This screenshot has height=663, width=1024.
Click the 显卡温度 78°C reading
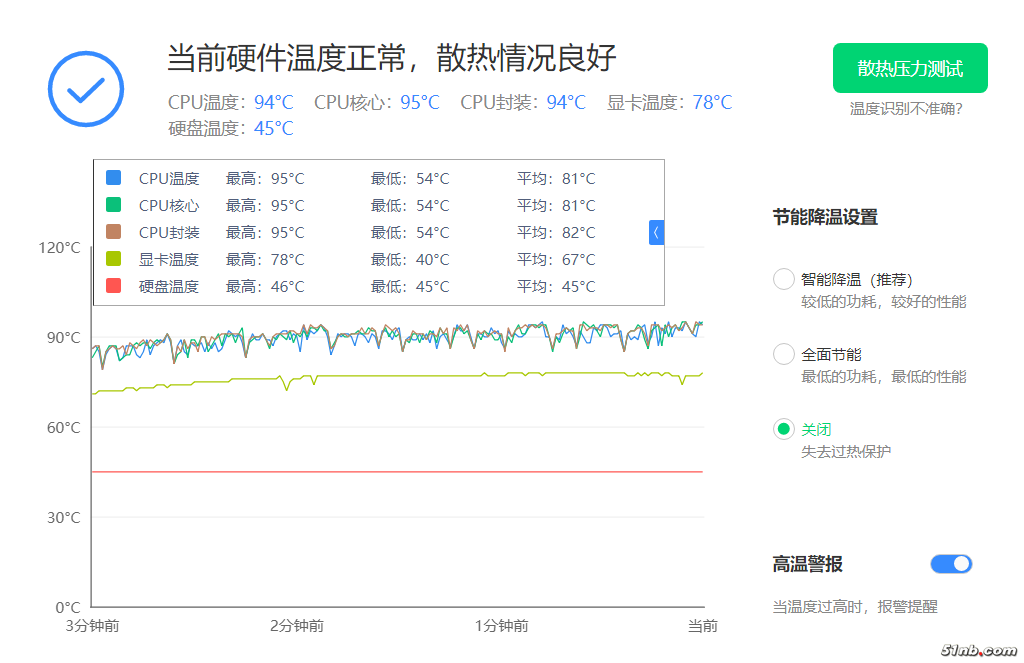(712, 102)
